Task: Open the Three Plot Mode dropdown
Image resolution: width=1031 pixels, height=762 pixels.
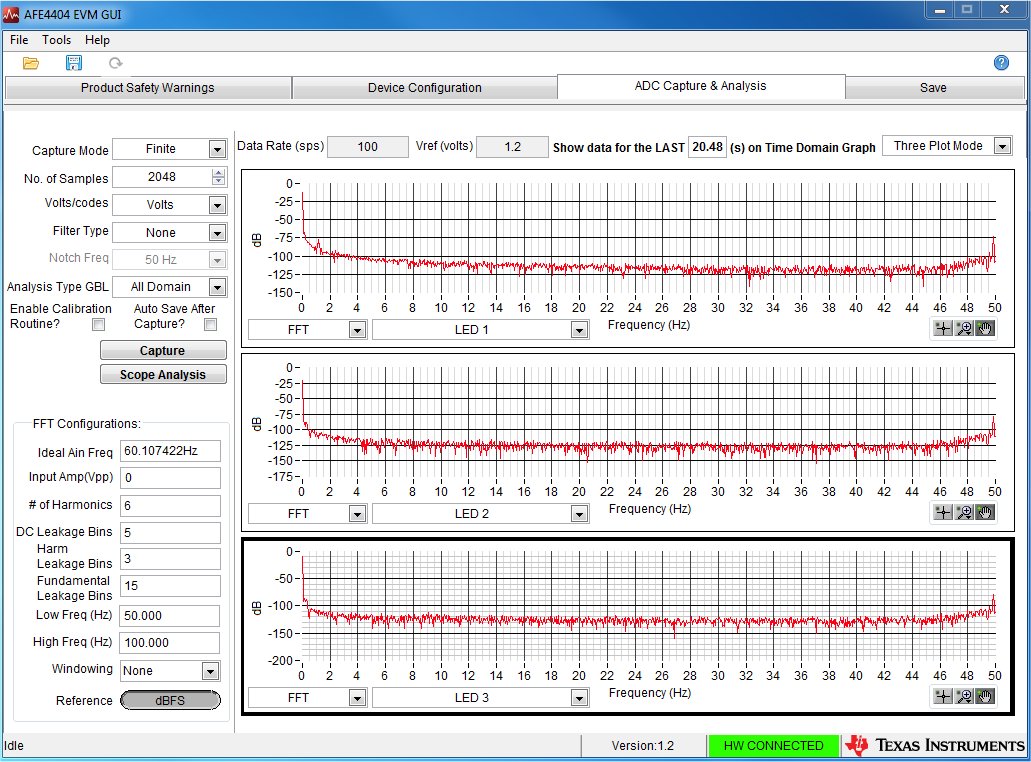Action: [1002, 146]
